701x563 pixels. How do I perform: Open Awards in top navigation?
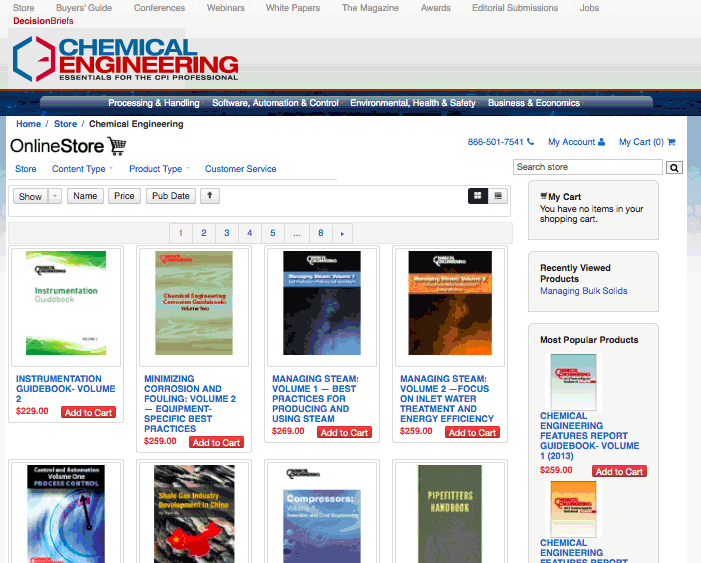point(436,8)
